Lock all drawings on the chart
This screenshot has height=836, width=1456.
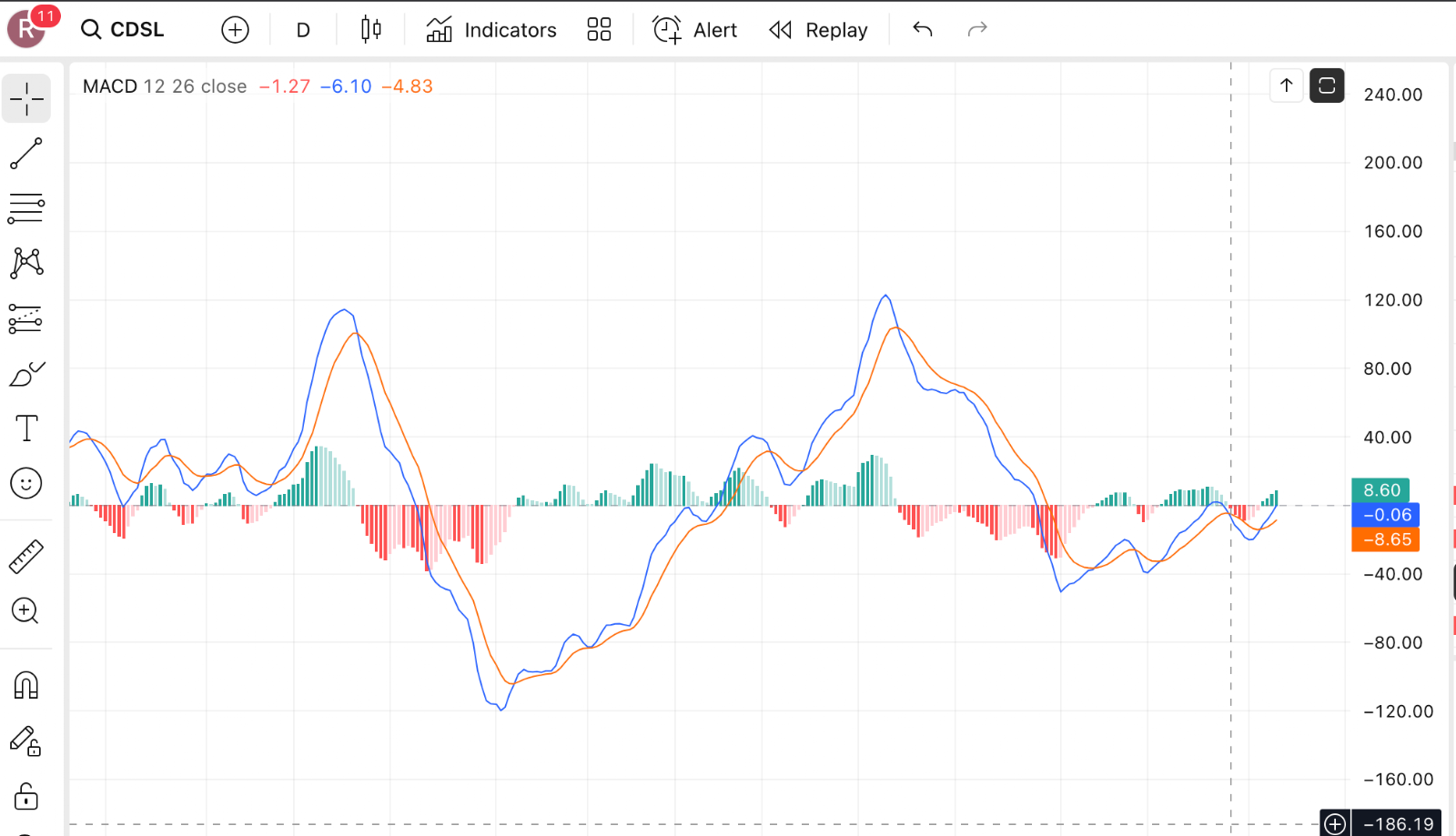tap(26, 796)
